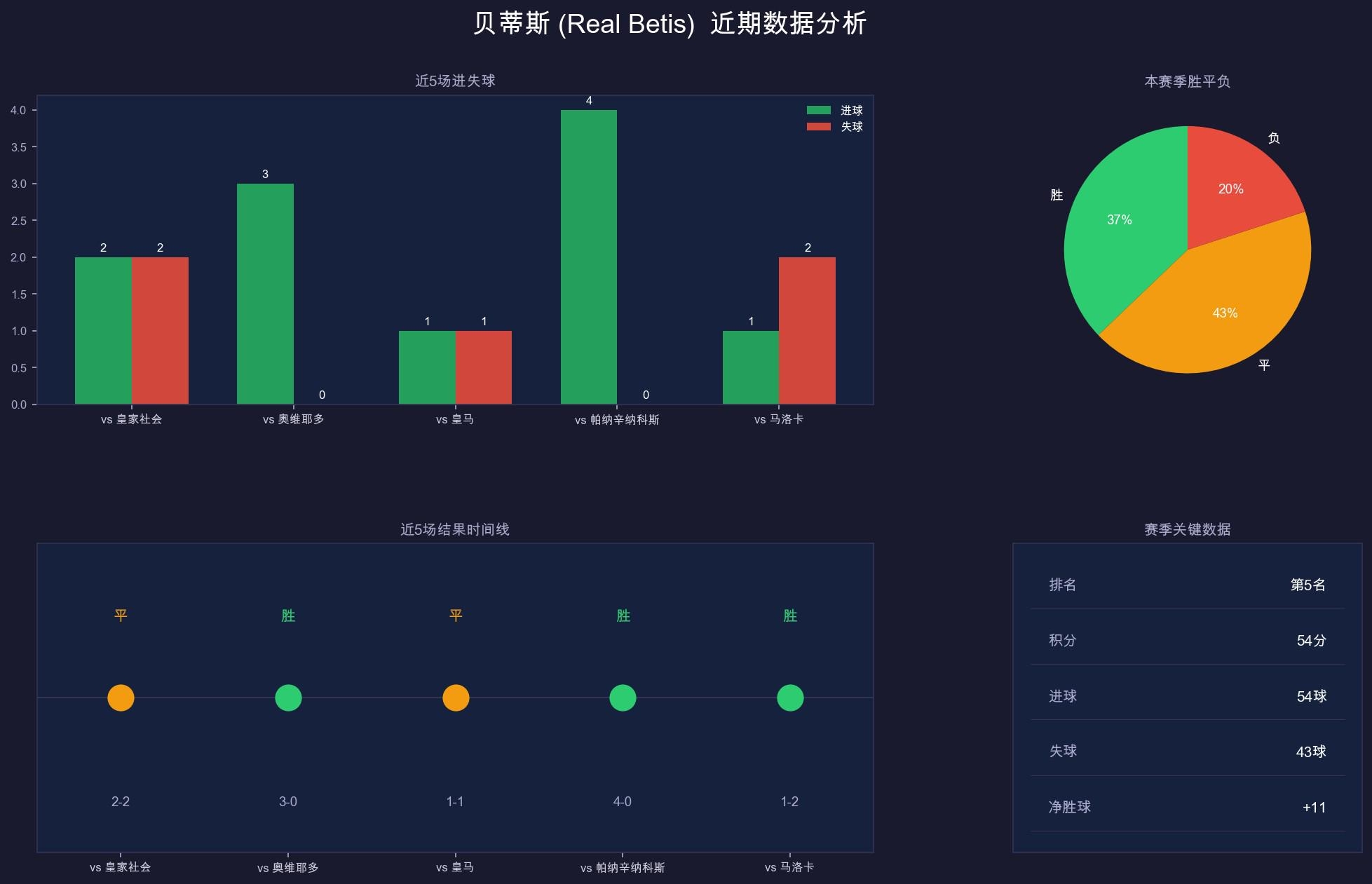Click the 54分 points value
The height and width of the screenshot is (884, 1372).
[1311, 640]
